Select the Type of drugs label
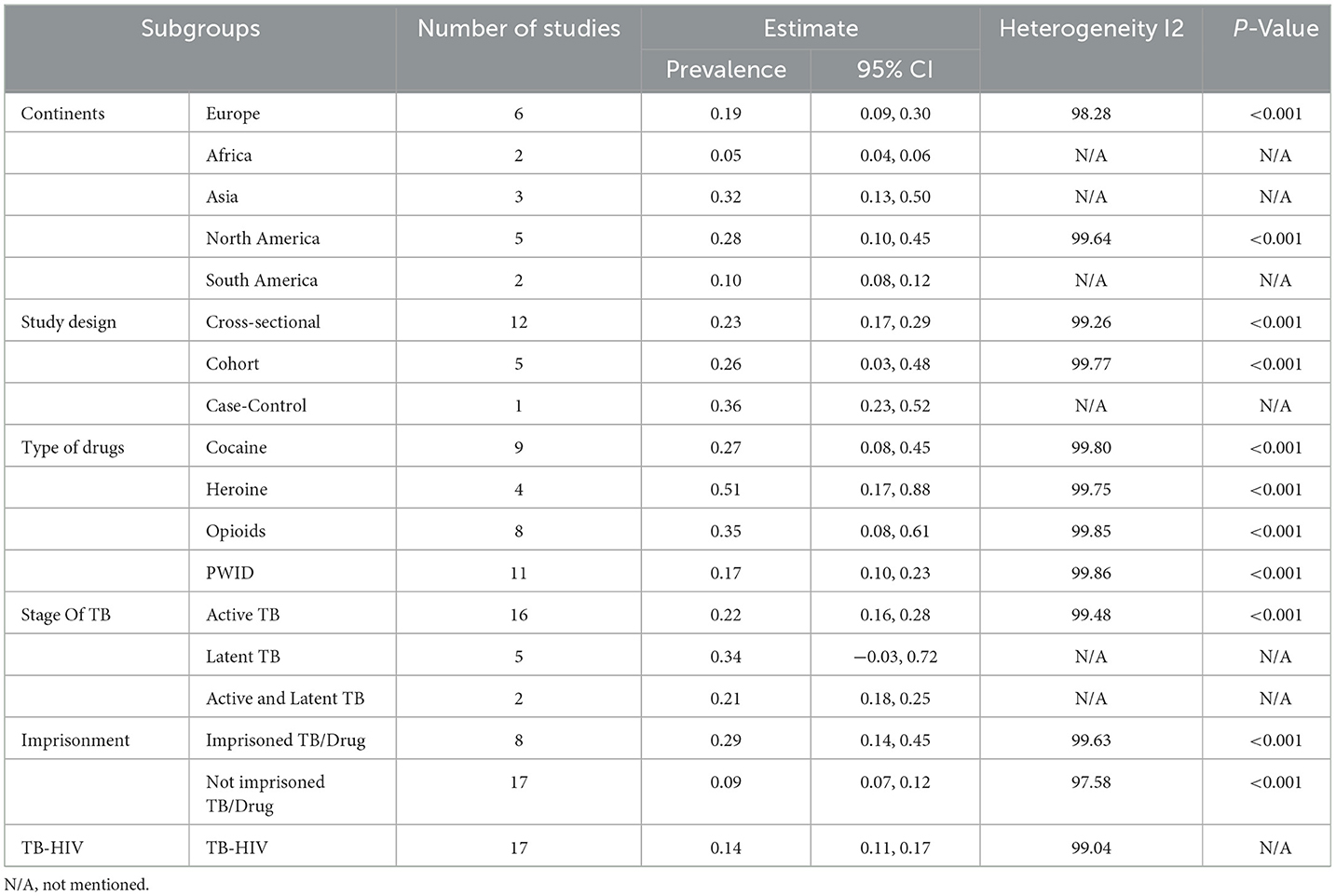The width and height of the screenshot is (1336, 896). point(73,447)
